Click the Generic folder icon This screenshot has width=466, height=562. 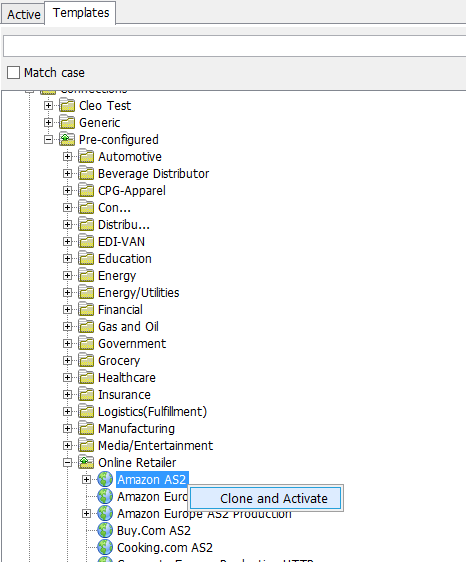(x=67, y=123)
